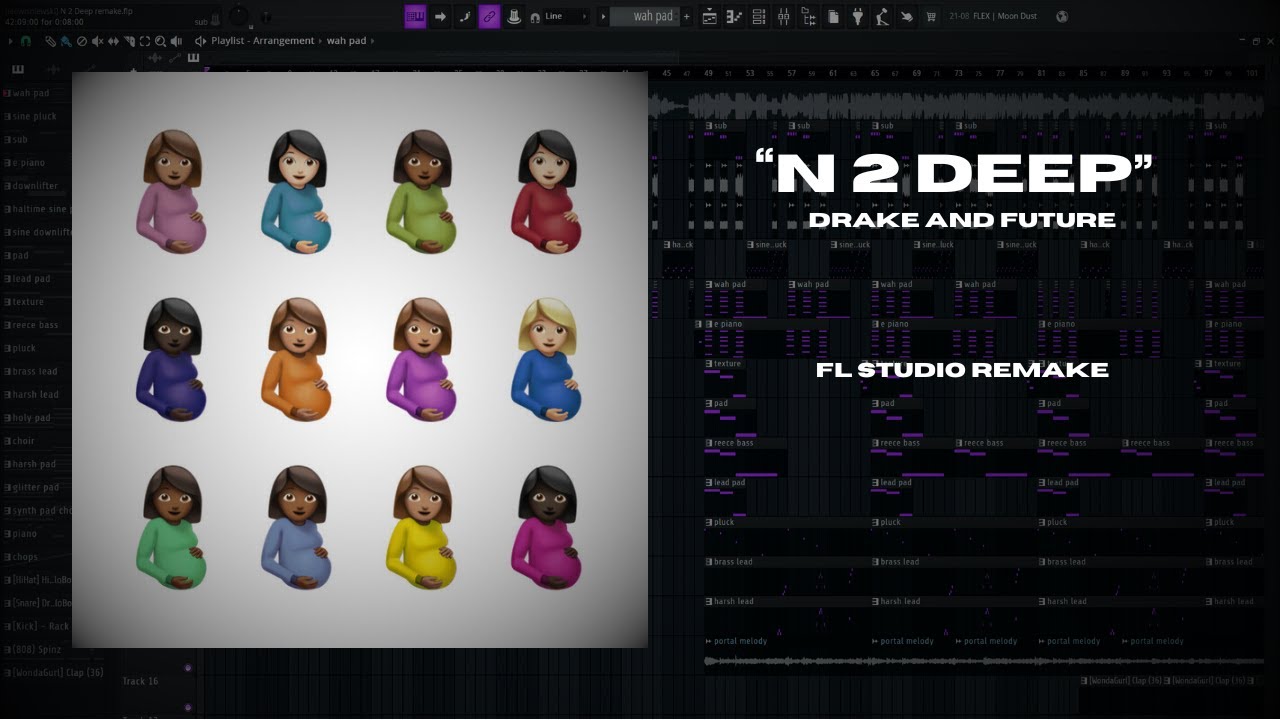Click the globe icon in the top bar
Image resolution: width=1280 pixels, height=720 pixels.
coord(1062,16)
